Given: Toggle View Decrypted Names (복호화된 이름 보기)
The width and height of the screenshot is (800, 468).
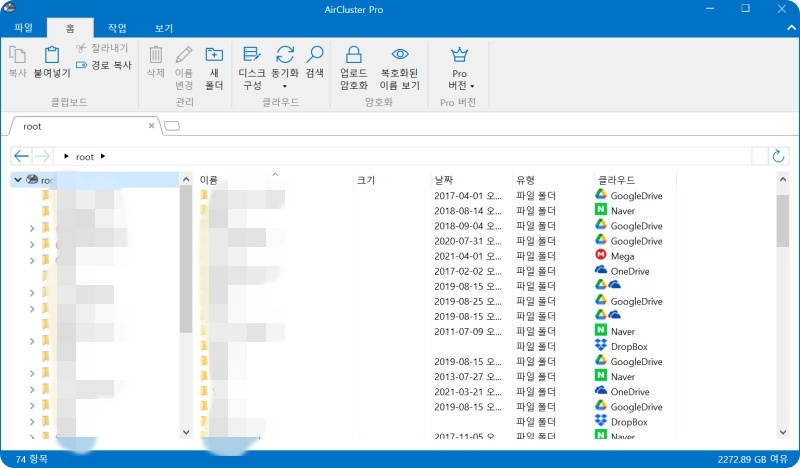Looking at the screenshot, I should (399, 67).
